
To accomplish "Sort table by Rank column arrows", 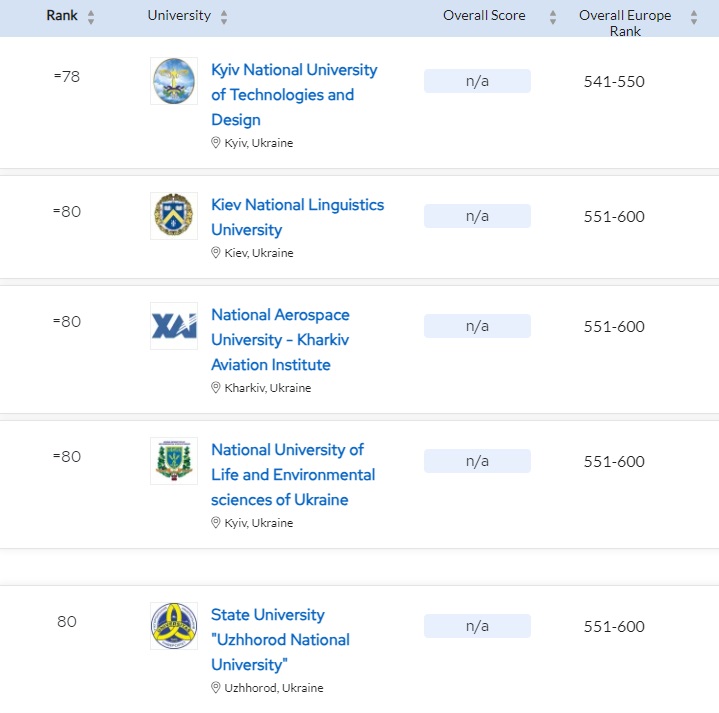I will pyautogui.click(x=92, y=17).
